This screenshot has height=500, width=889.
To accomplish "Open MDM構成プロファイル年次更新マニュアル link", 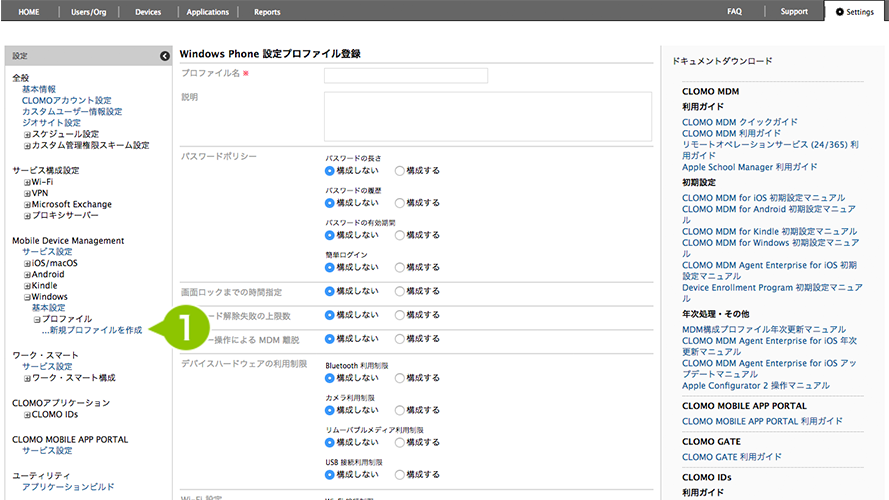I will (764, 329).
